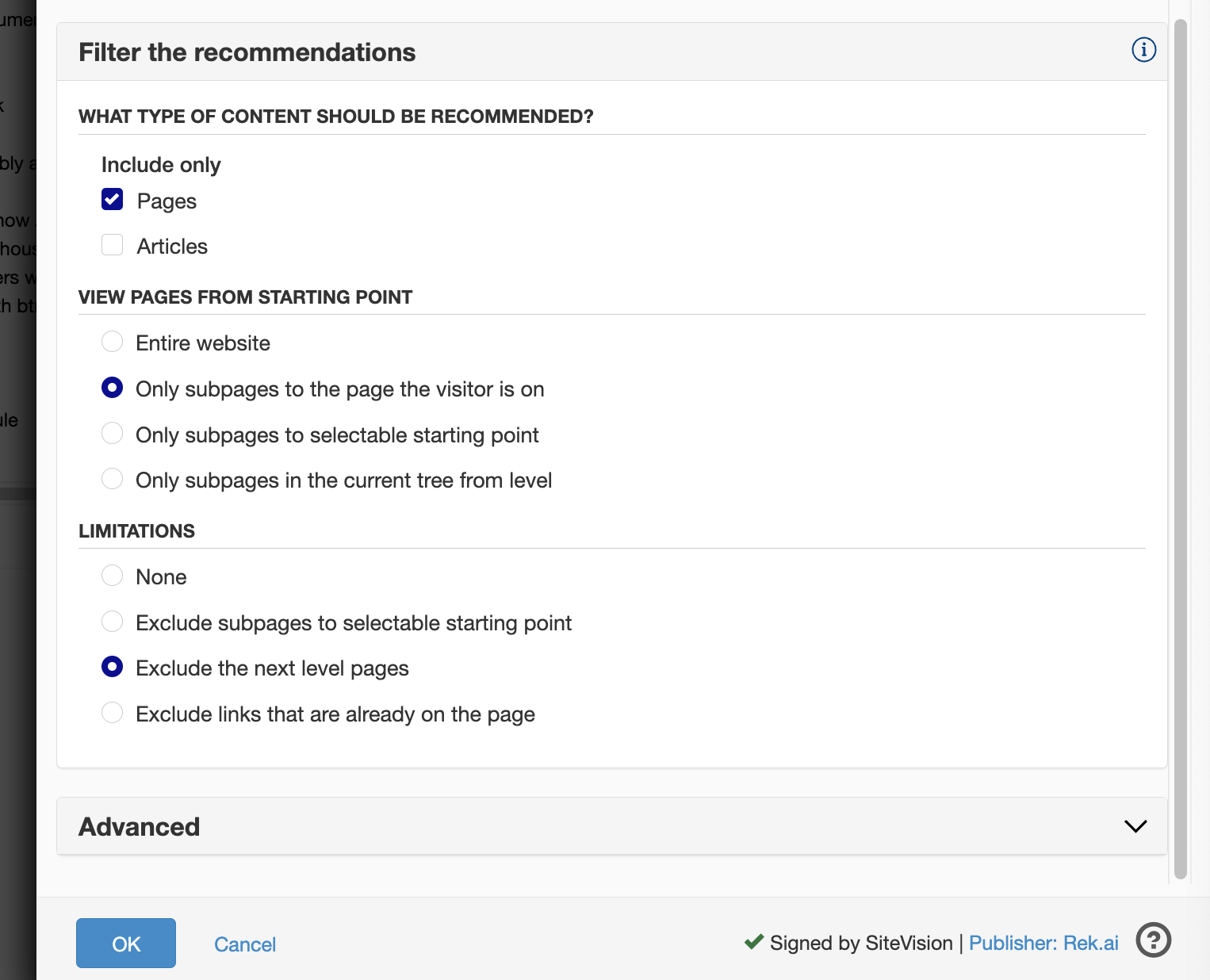Select the Entire website radio option
Image resolution: width=1210 pixels, height=980 pixels.
[x=113, y=342]
